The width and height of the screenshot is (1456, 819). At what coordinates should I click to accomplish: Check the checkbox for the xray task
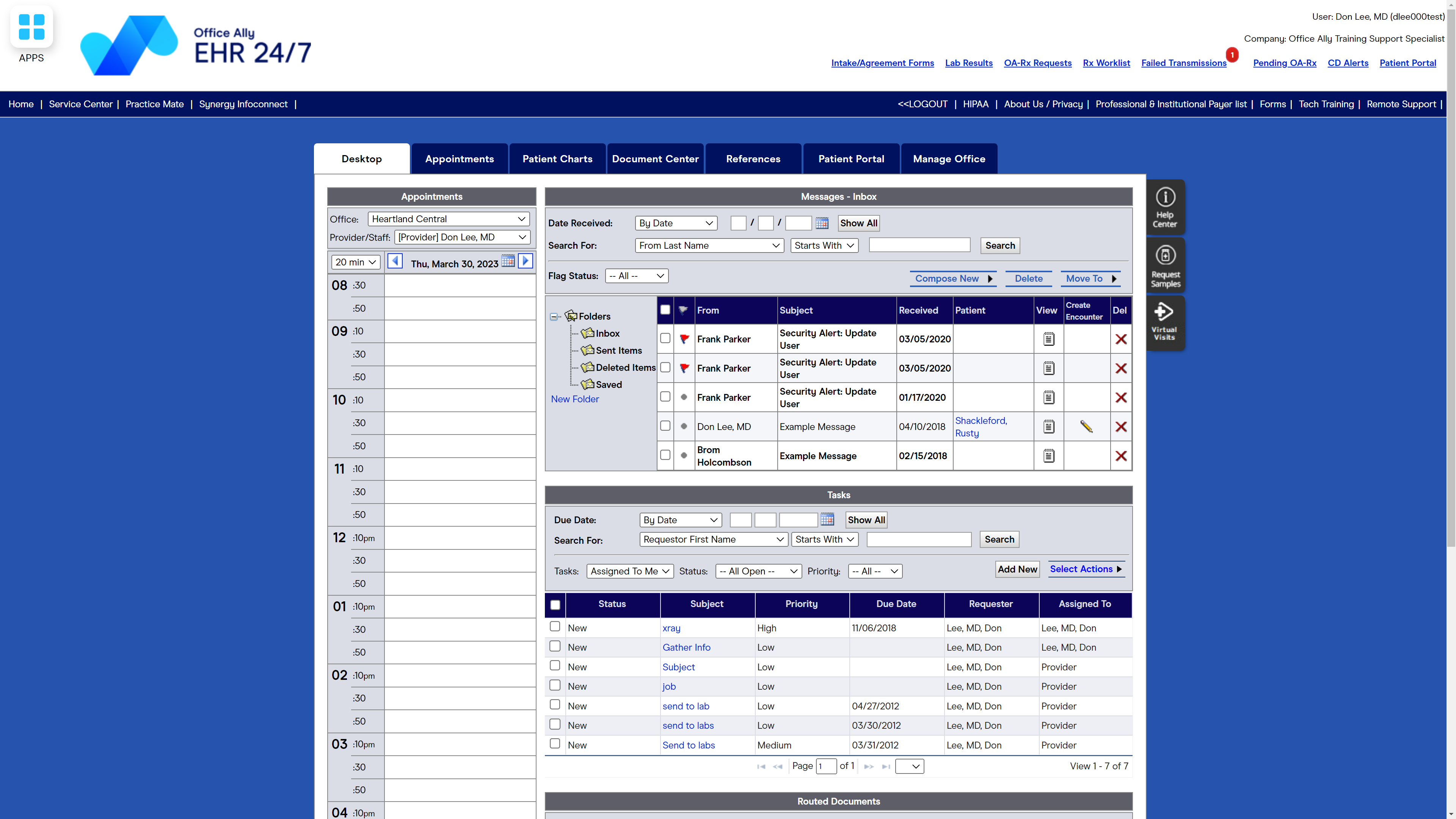coord(554,626)
